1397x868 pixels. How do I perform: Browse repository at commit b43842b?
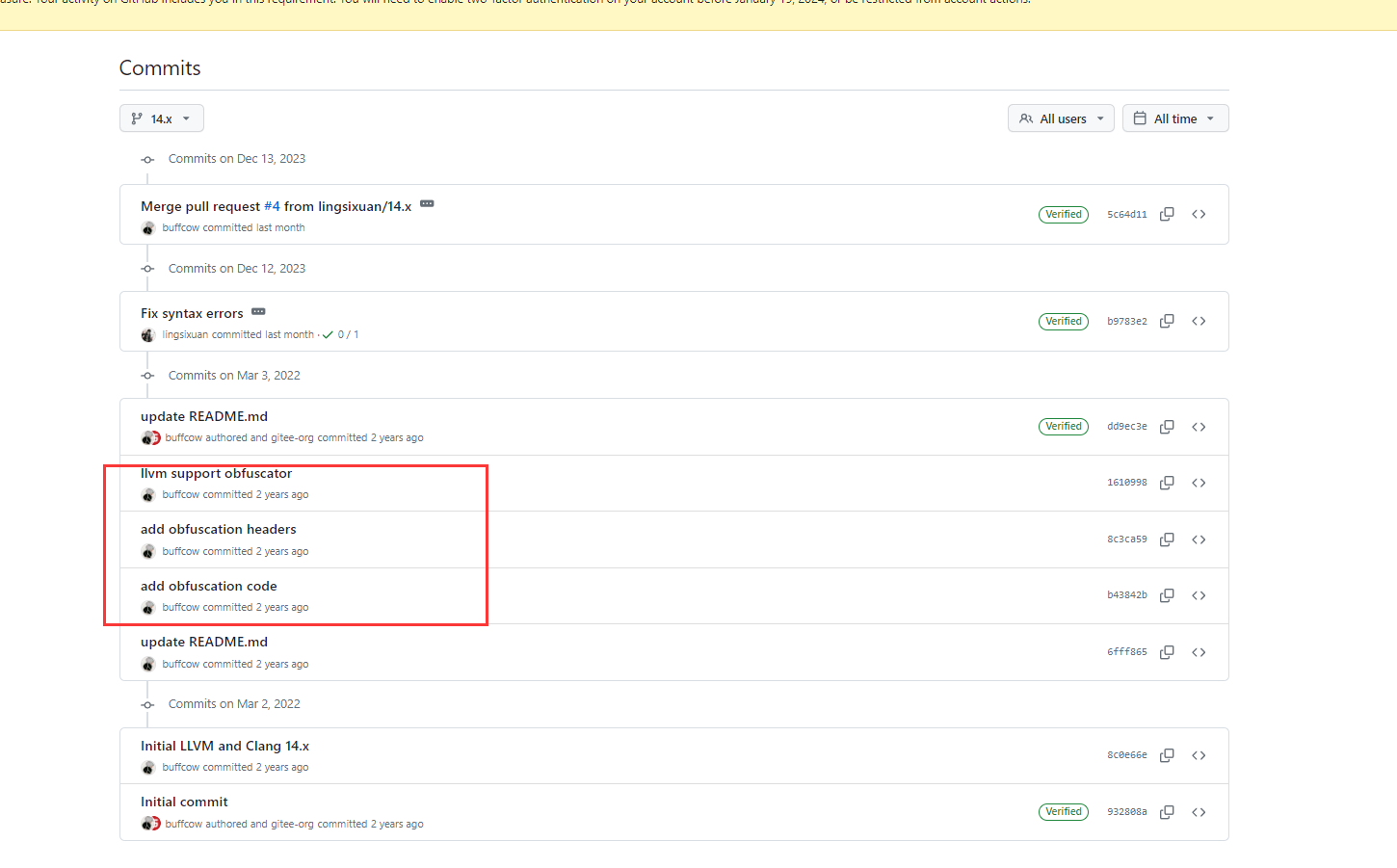click(1199, 595)
